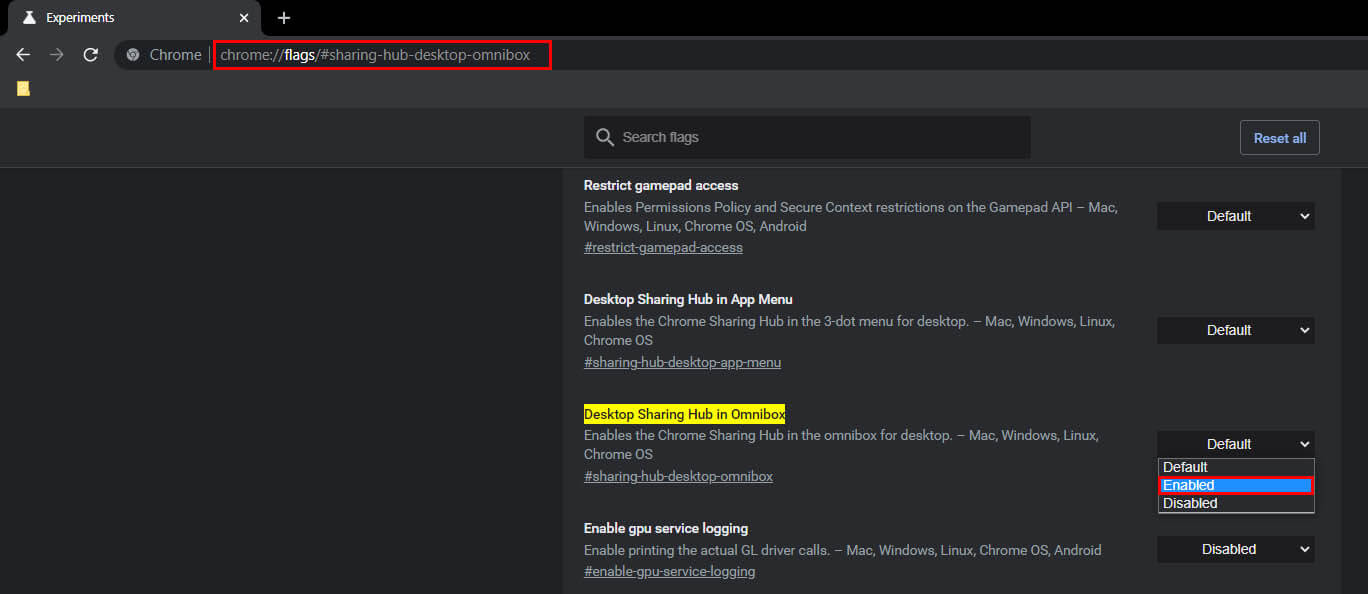Go back using the back arrow
Viewport: 1368px width, 594px height.
[x=23, y=55]
